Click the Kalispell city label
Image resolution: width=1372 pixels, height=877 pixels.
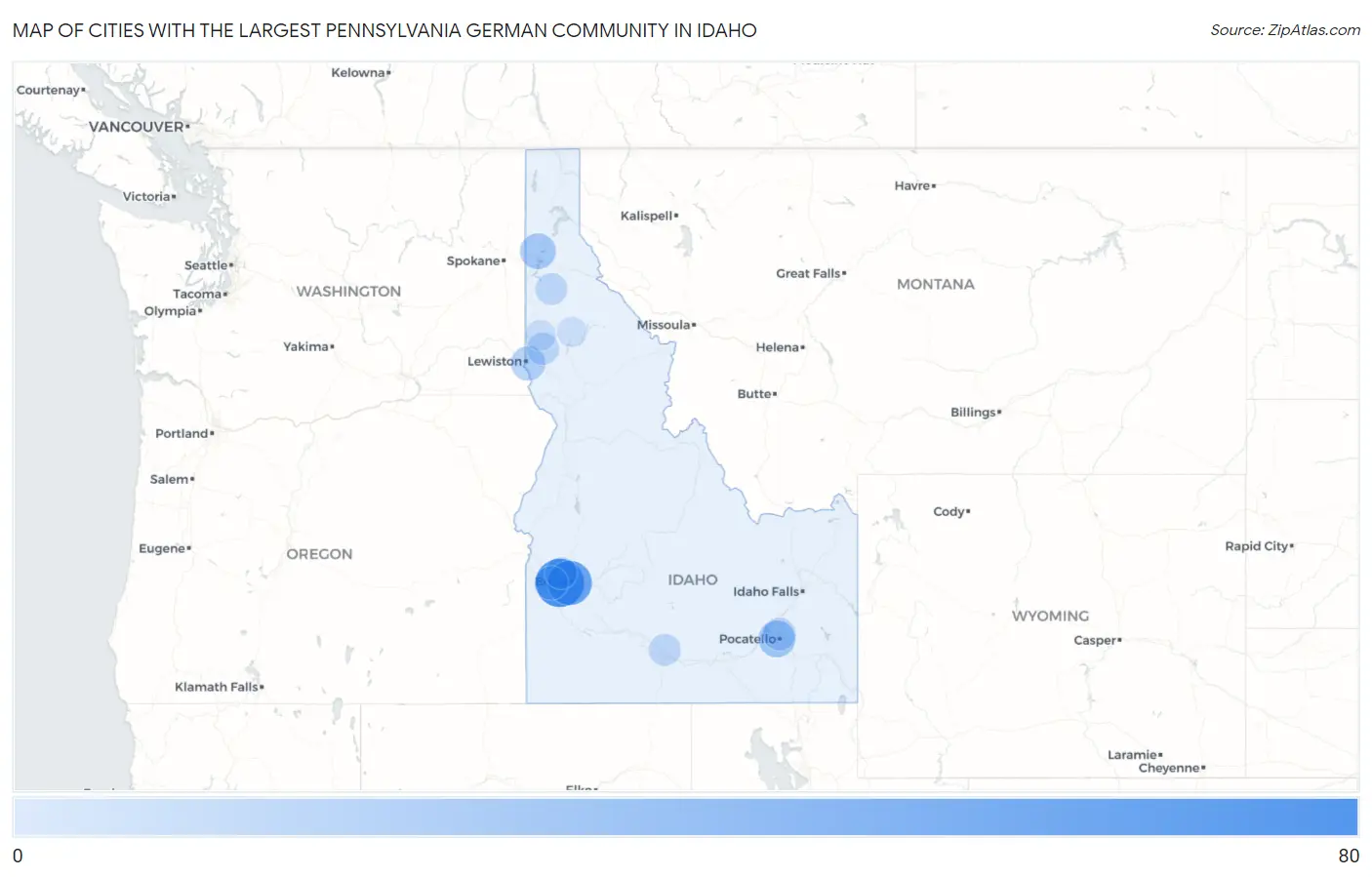[647, 216]
